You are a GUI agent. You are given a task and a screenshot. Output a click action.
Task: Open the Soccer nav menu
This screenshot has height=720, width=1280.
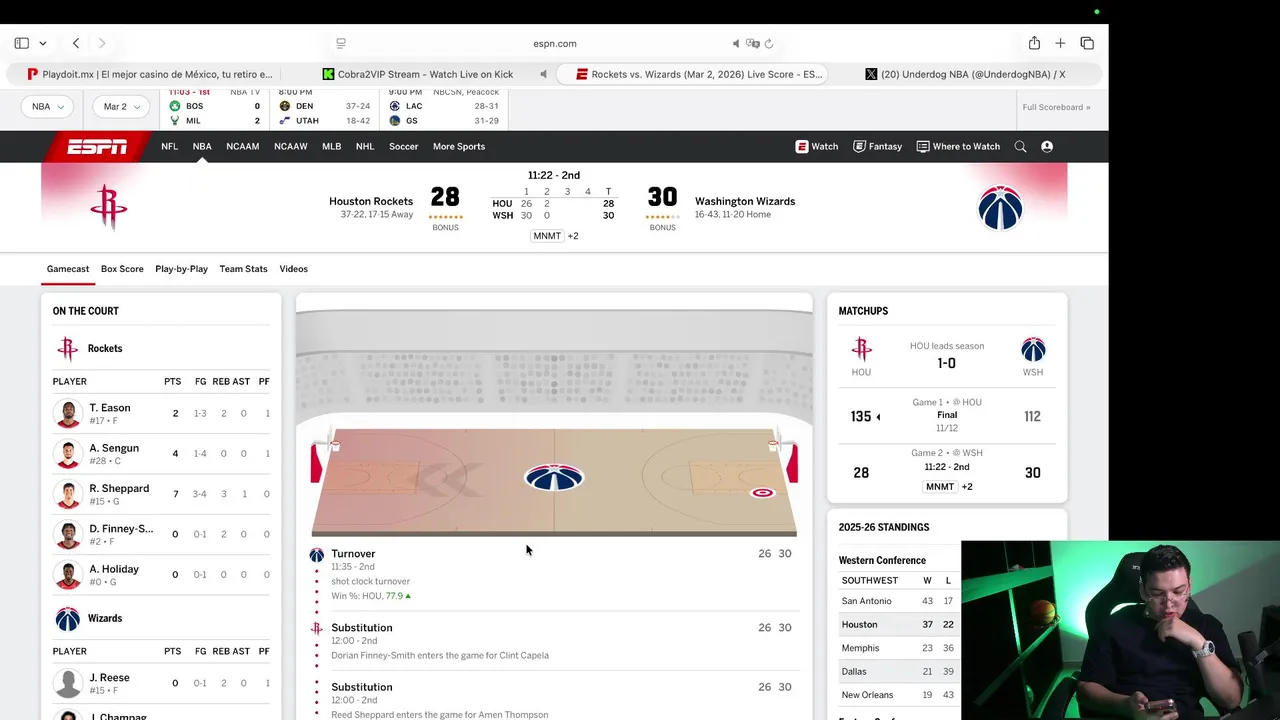click(404, 146)
